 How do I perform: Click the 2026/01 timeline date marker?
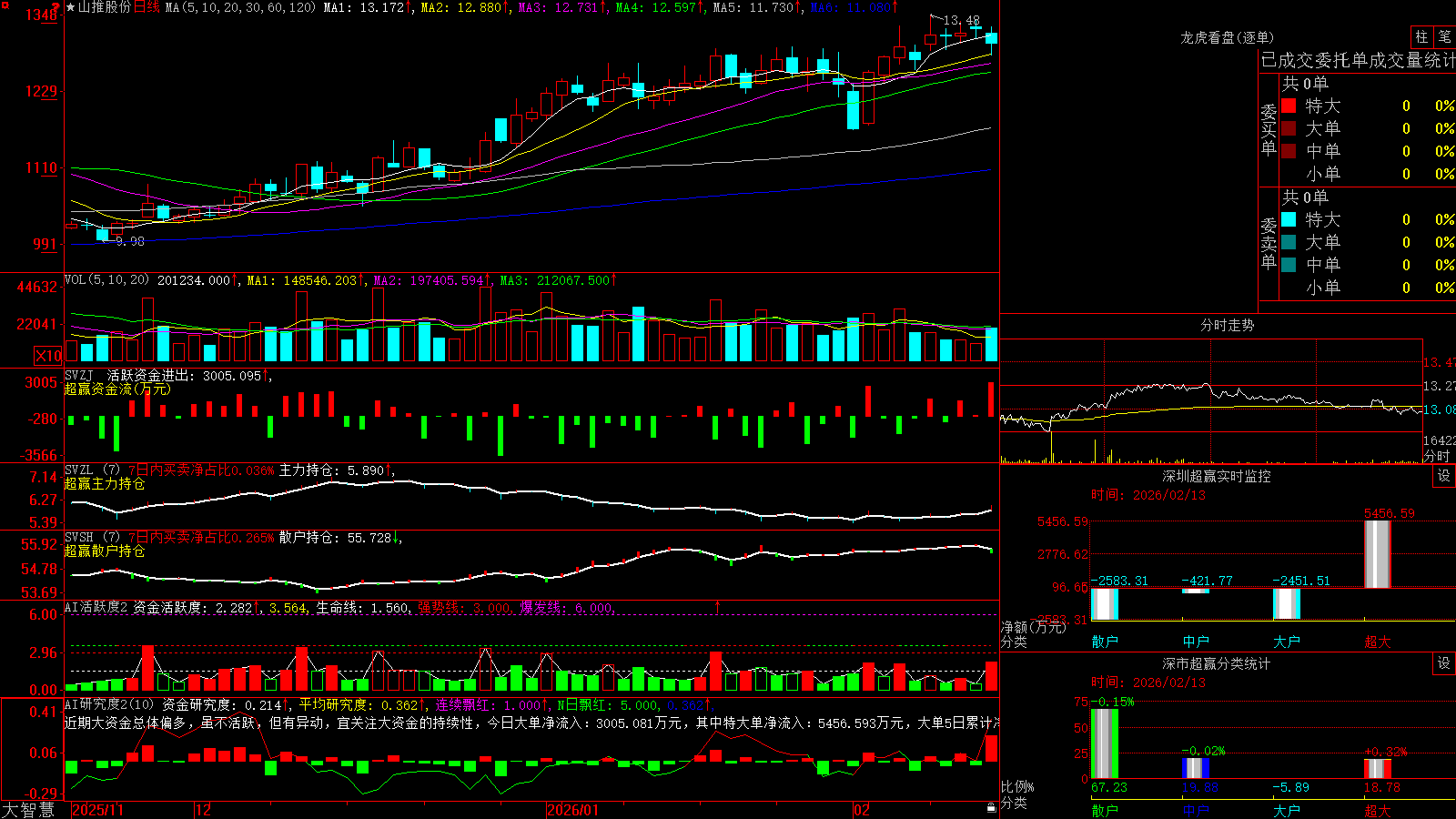pyautogui.click(x=572, y=810)
